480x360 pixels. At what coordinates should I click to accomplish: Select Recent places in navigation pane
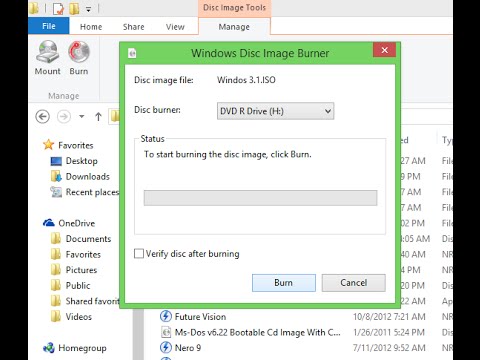(85, 192)
